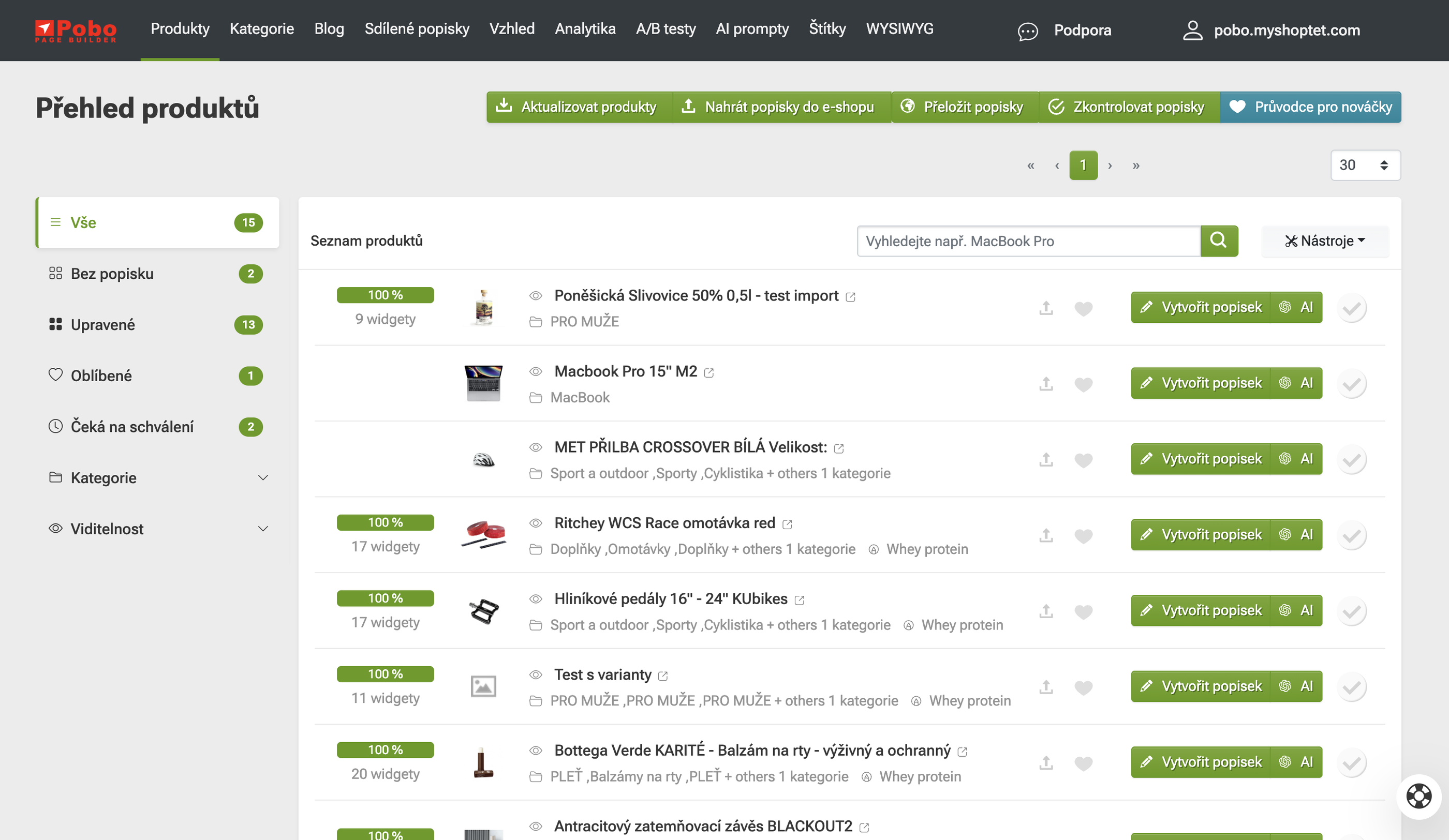This screenshot has width=1449, height=840.
Task: Toggle favorite heart for Ritchey WCS omotávka
Action: pos(1083,536)
